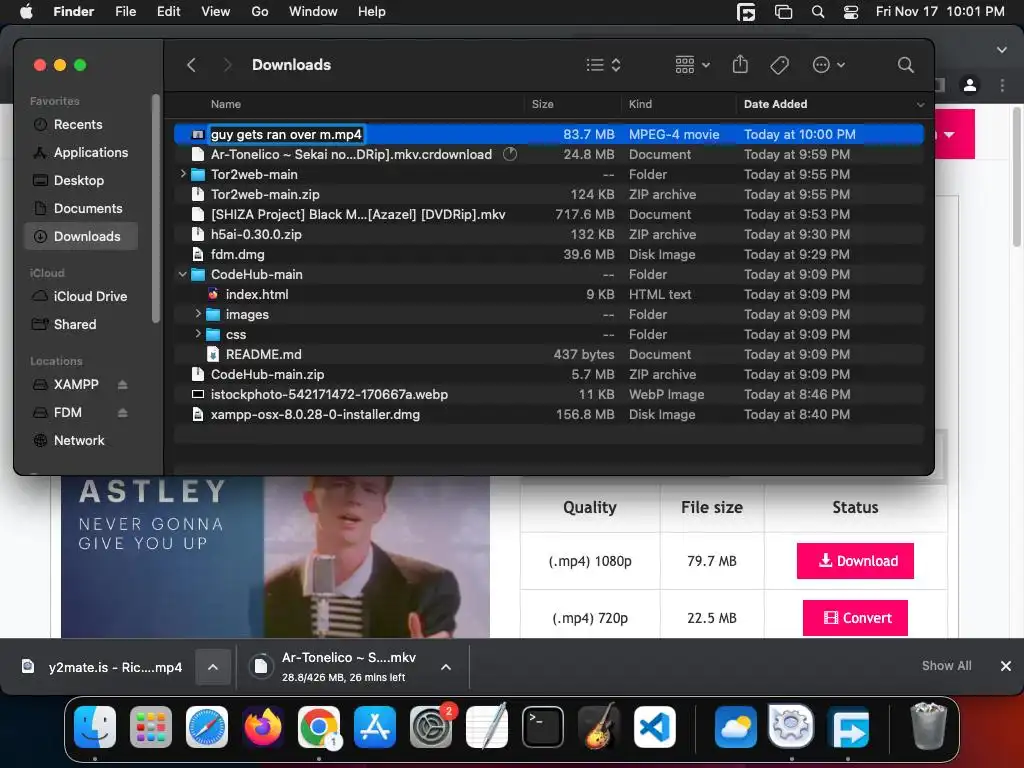Eject the FDM volume
This screenshot has height=768, width=1024.
pos(123,413)
